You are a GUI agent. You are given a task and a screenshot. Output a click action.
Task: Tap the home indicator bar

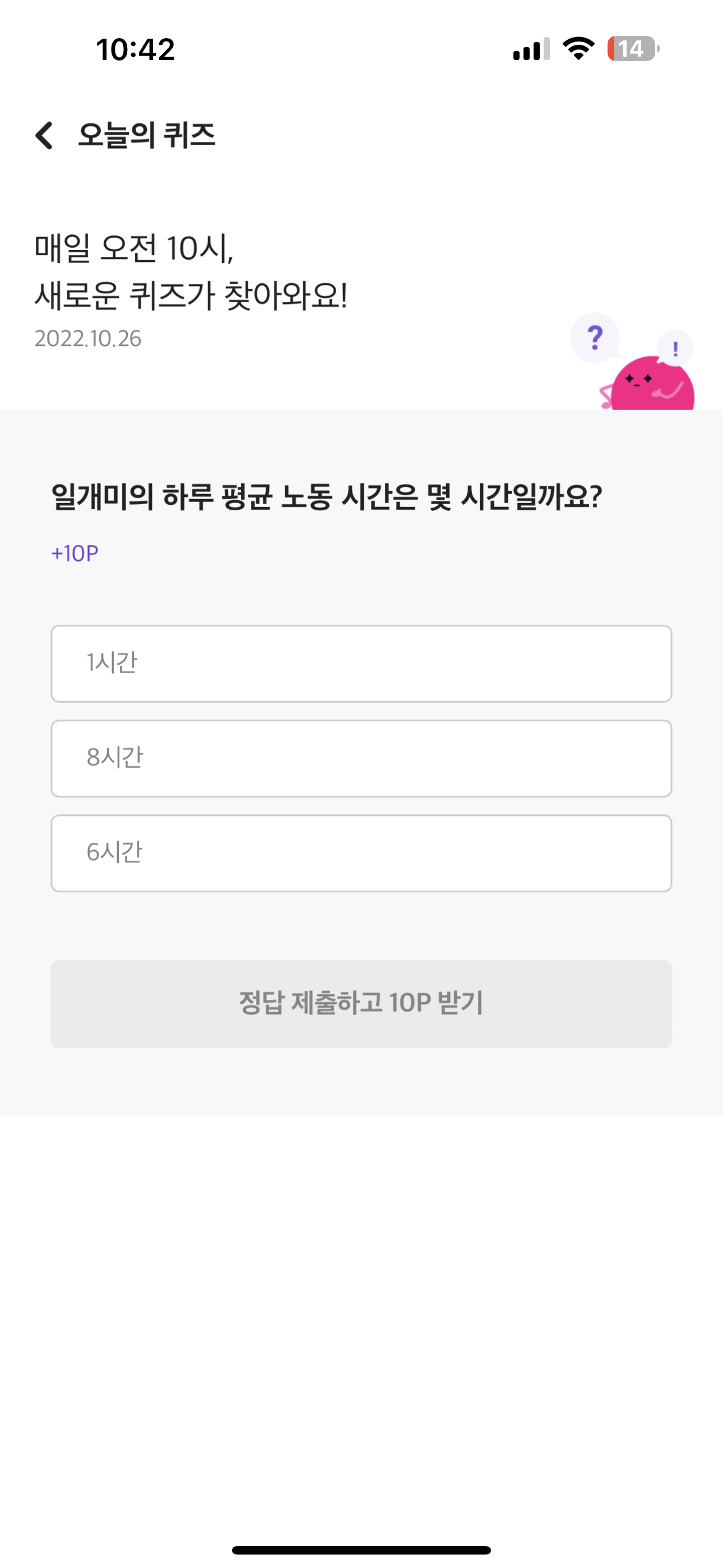pyautogui.click(x=361, y=1549)
